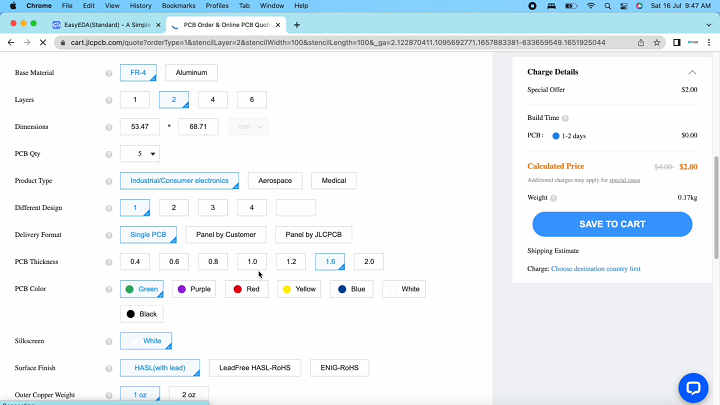Open Chrome File menu
This screenshot has height=405, width=720.
(x=67, y=6)
